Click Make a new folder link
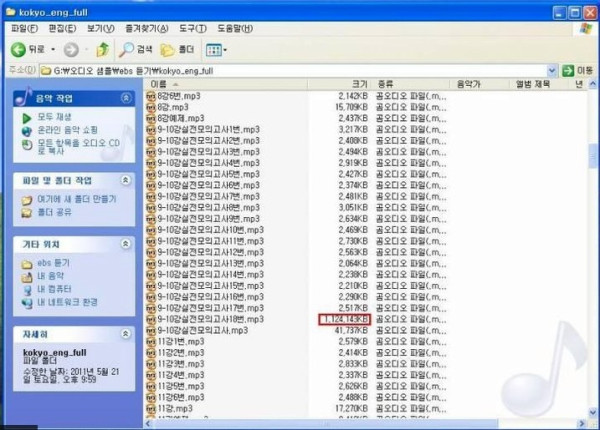Image resolution: width=600 pixels, height=430 pixels. tap(77, 199)
